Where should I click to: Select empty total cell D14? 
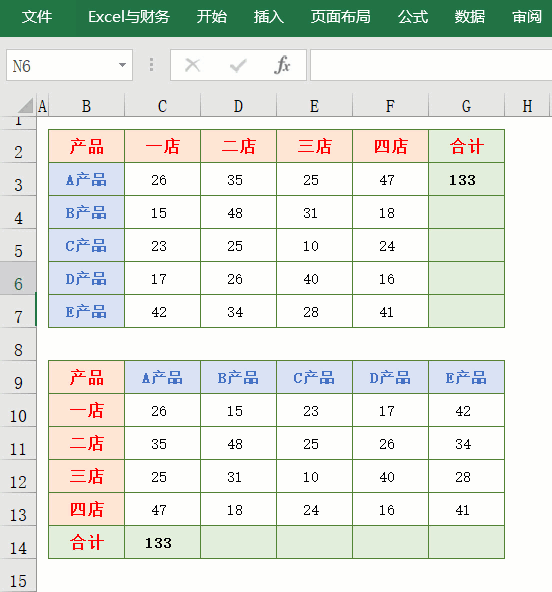click(238, 543)
